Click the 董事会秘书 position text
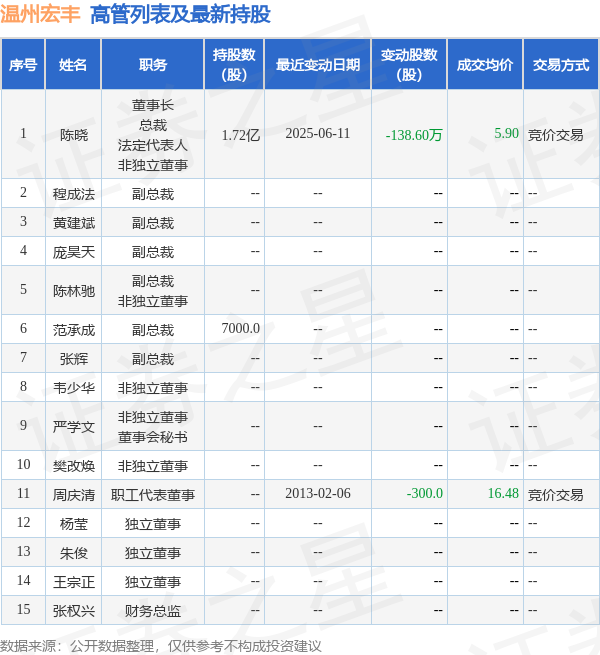 (x=153, y=437)
